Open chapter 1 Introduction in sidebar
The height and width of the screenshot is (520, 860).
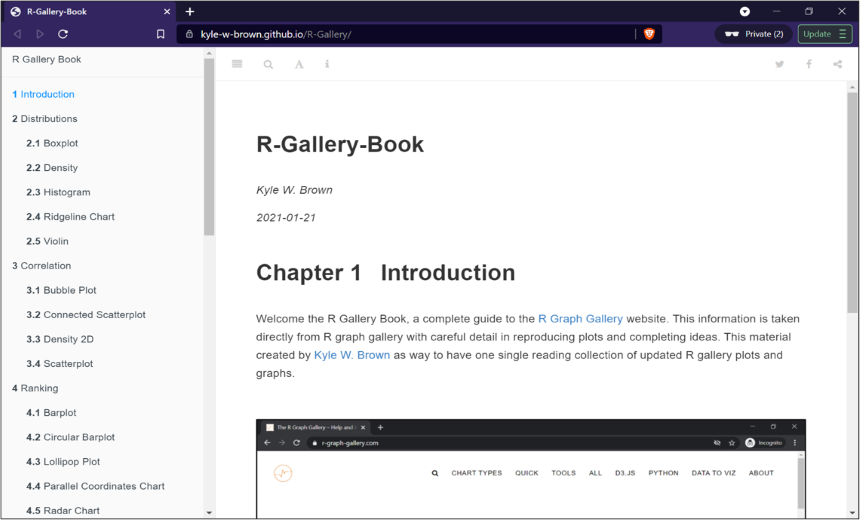(43, 94)
